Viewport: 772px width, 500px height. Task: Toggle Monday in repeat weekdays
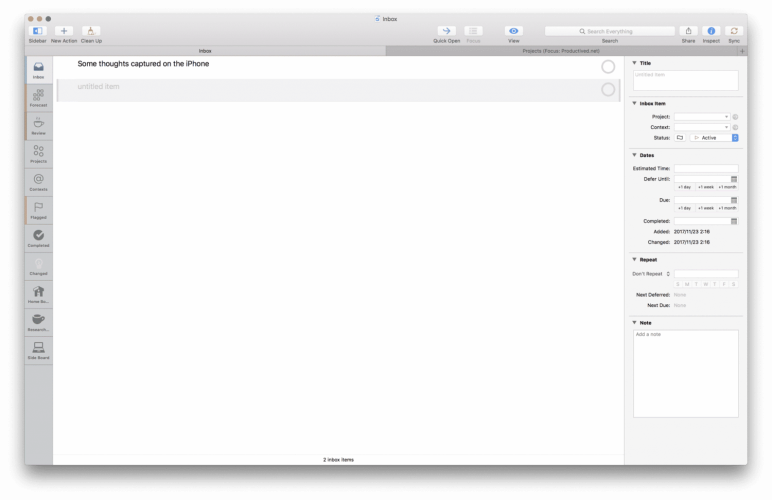point(687,284)
